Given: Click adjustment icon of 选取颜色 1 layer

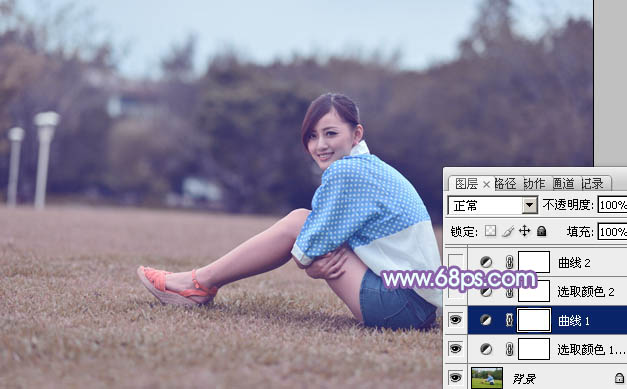Looking at the screenshot, I should [x=486, y=349].
